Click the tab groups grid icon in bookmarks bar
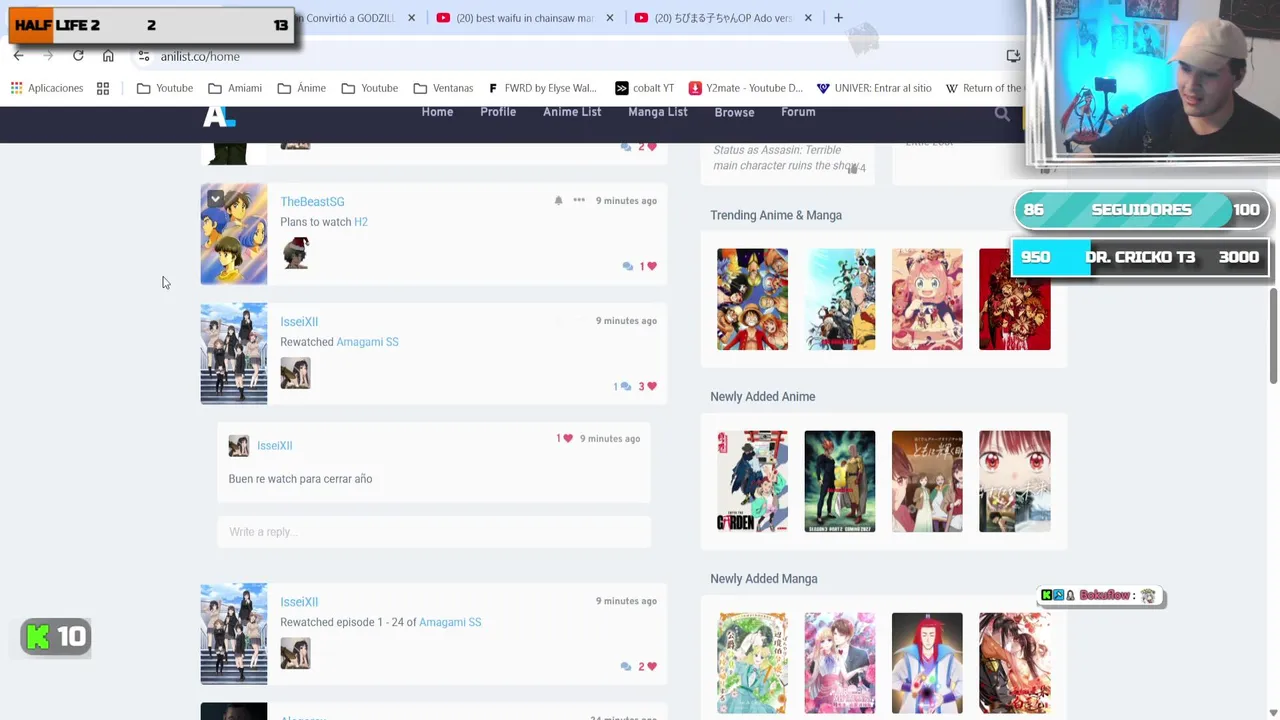 coord(103,88)
